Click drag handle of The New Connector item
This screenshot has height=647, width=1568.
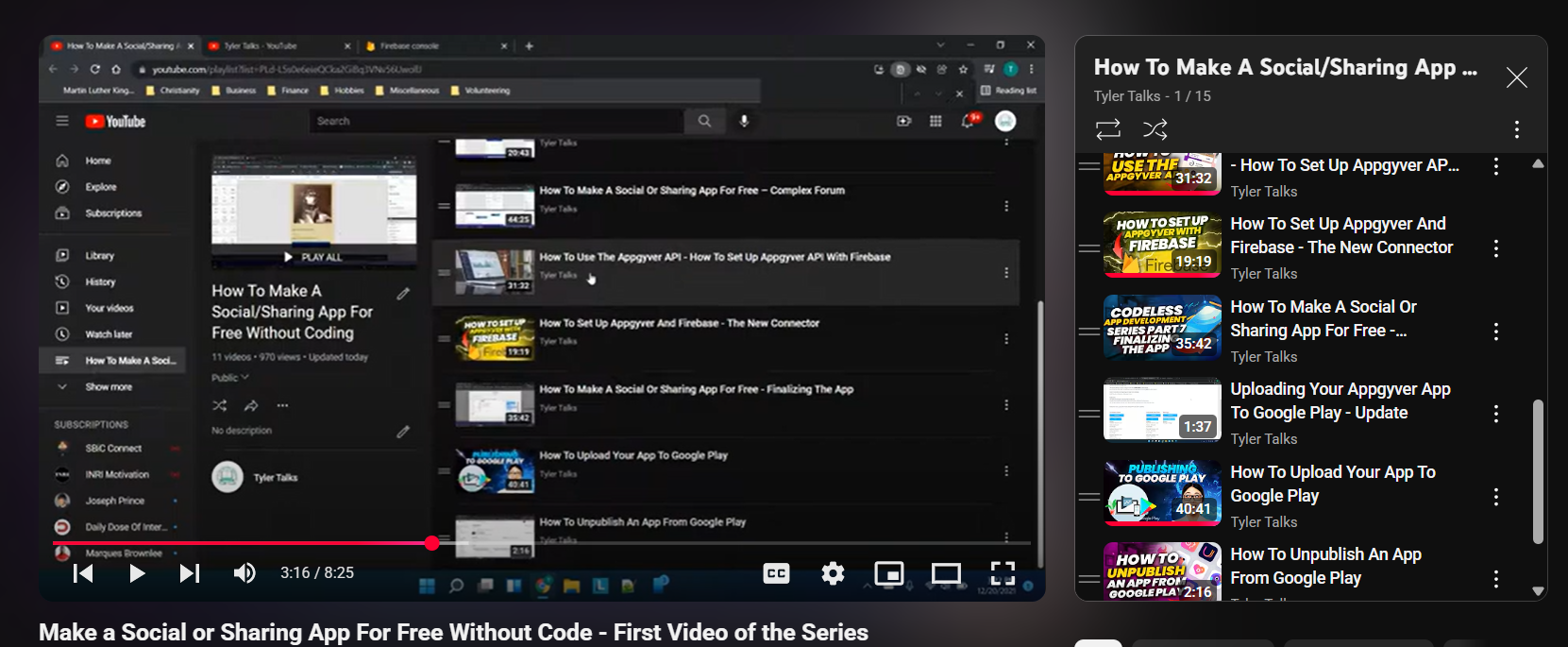1089,248
